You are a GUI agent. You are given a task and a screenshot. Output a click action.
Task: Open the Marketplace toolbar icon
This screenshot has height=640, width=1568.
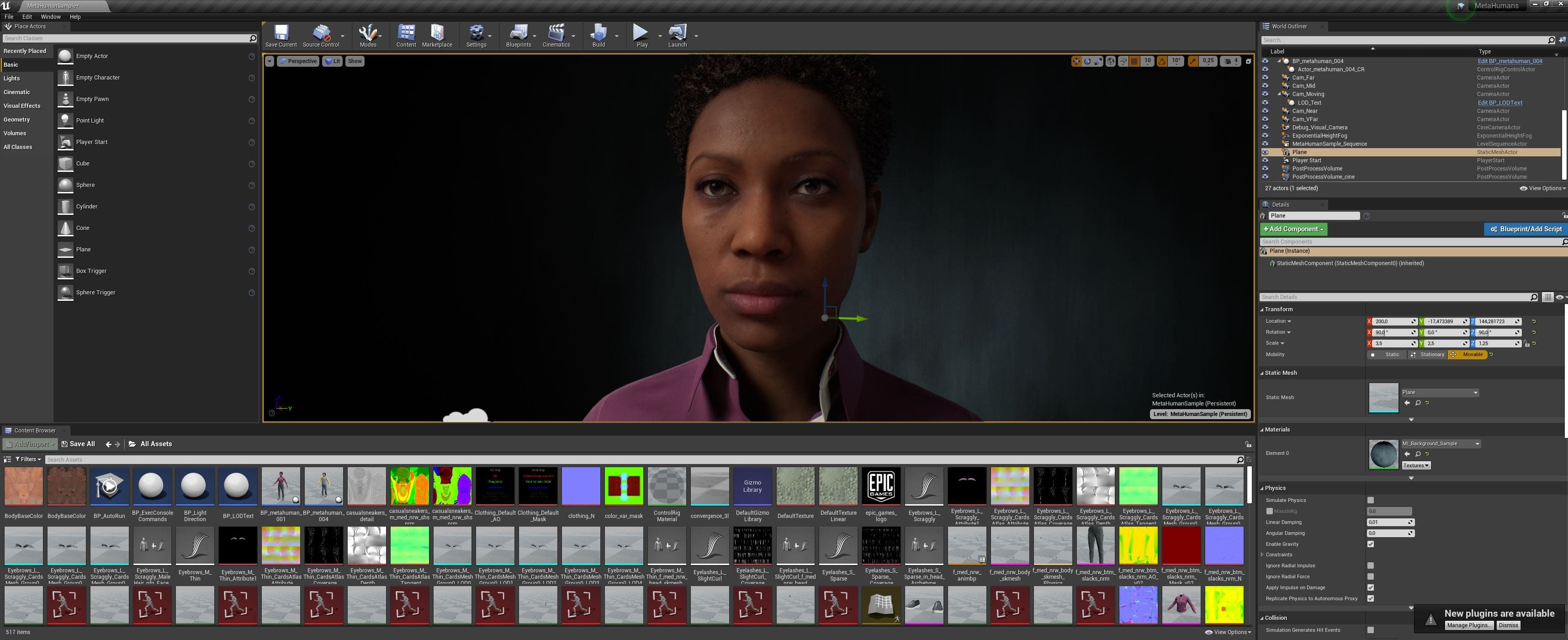click(436, 33)
